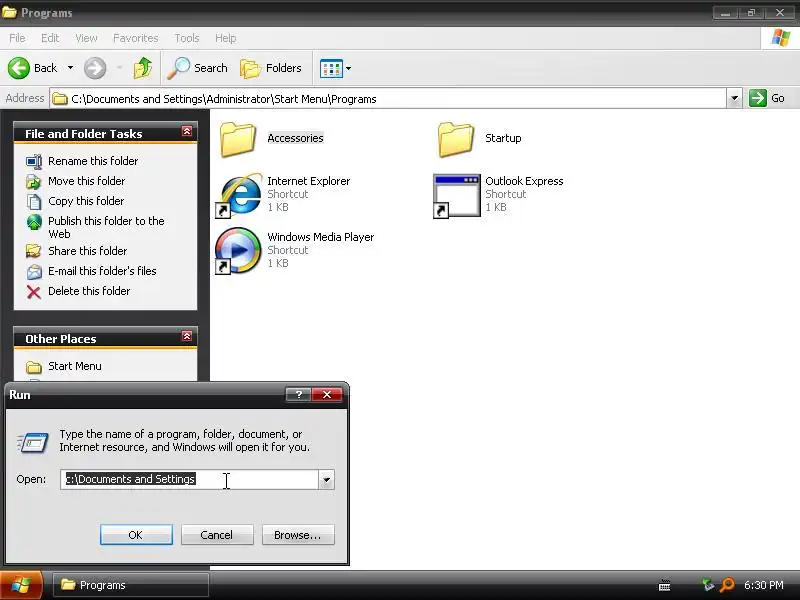Select the Startup folder icon

456,139
